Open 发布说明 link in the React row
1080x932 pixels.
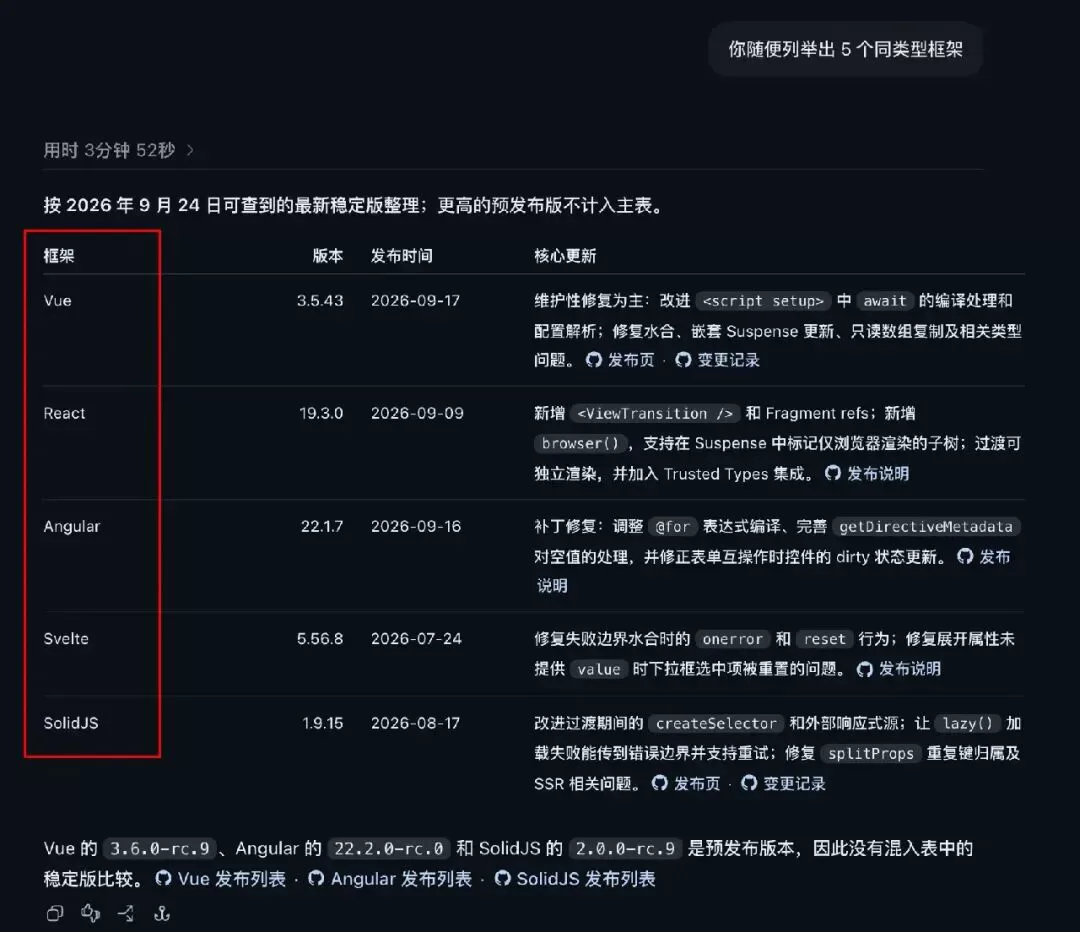(867, 473)
